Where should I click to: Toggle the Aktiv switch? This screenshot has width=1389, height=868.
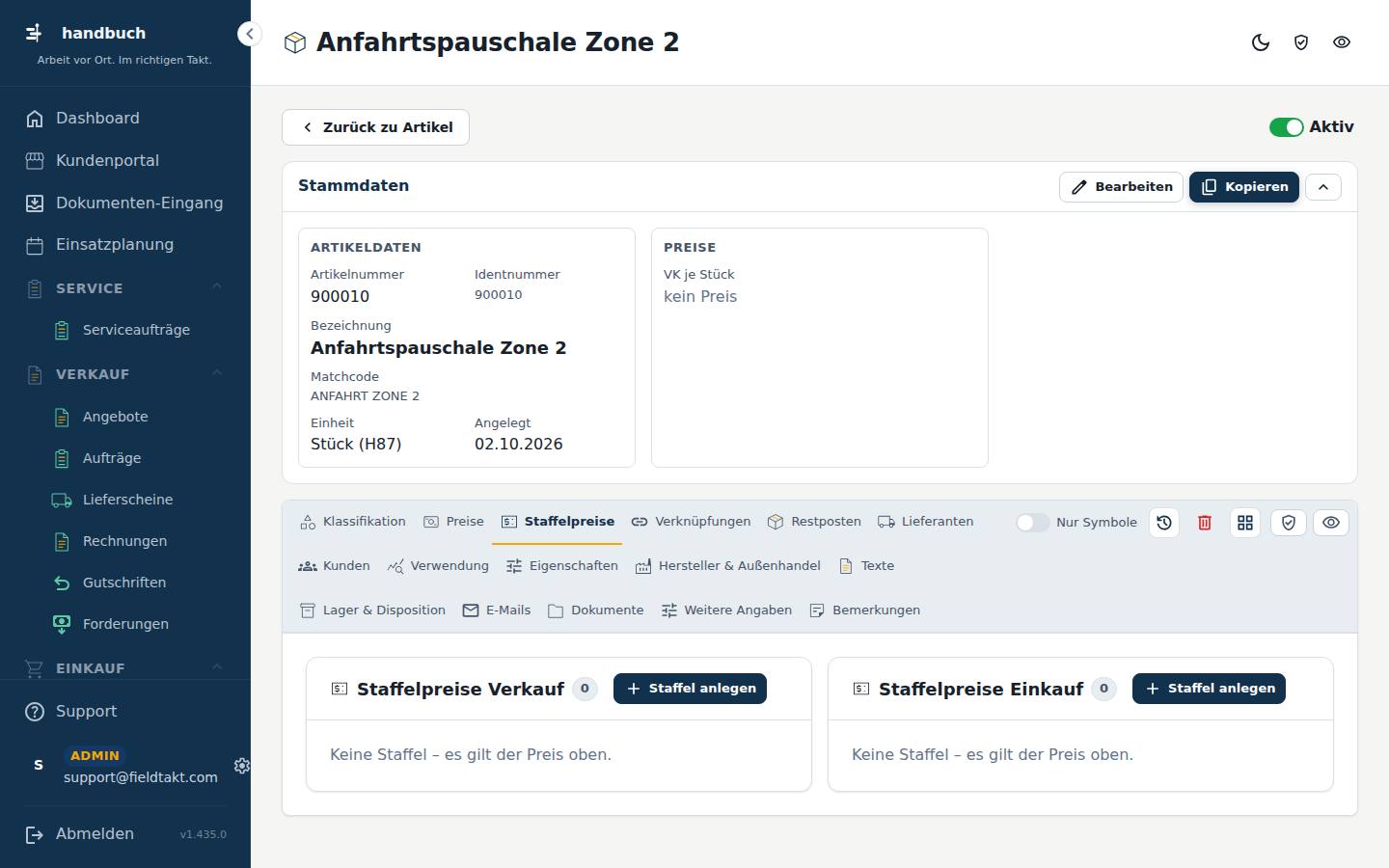tap(1286, 127)
